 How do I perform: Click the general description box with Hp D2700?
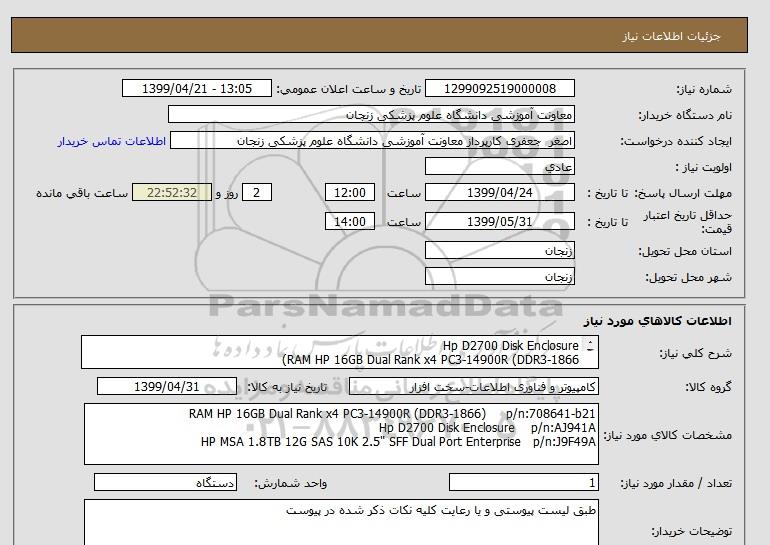click(340, 352)
